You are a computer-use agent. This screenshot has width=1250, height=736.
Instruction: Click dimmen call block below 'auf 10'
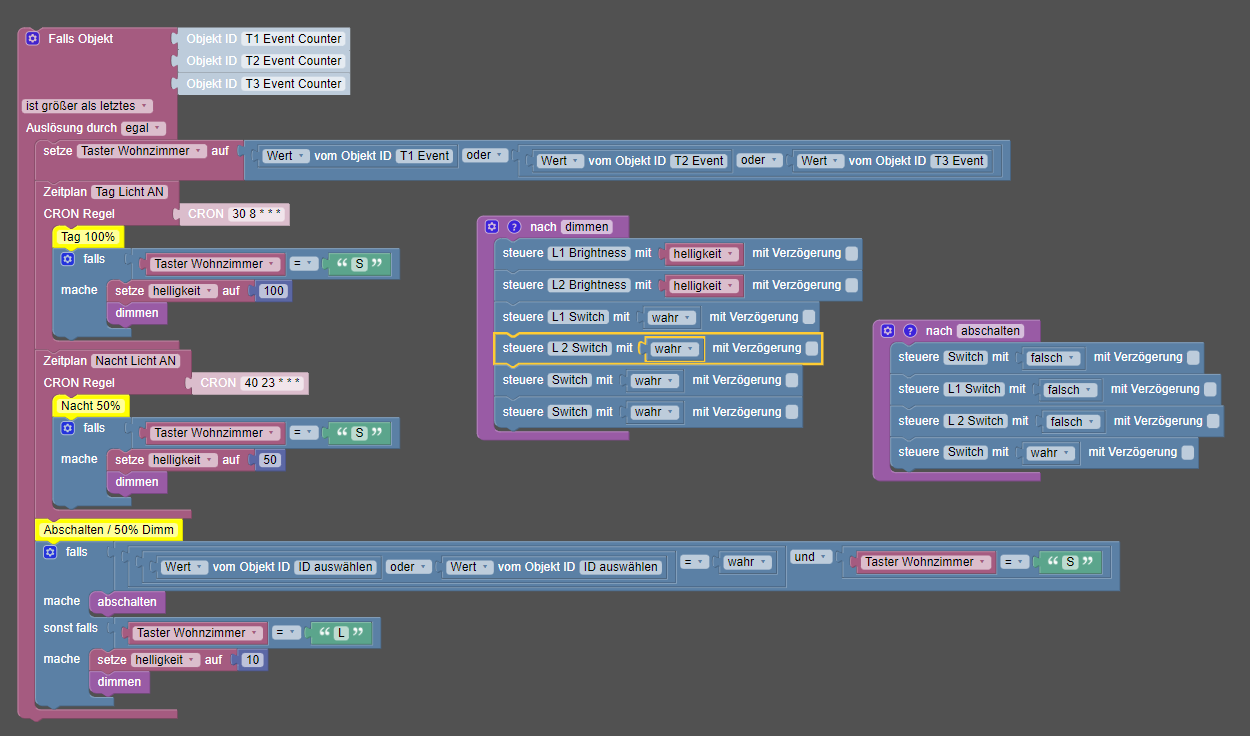point(120,682)
